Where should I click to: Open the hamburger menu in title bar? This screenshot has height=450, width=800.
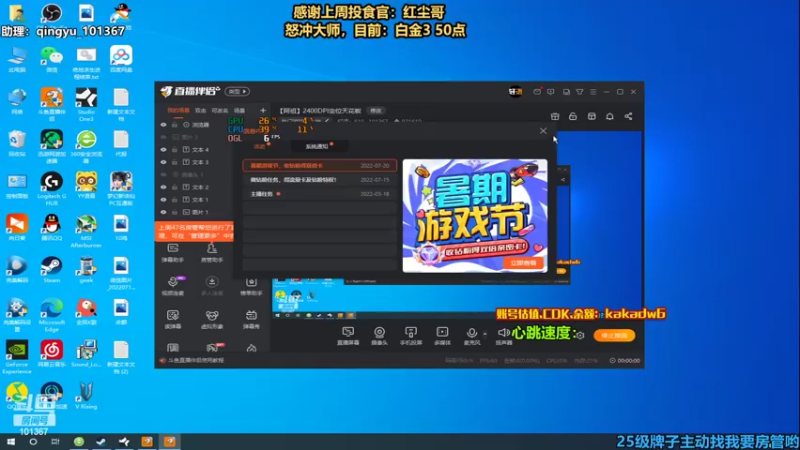coord(593,92)
